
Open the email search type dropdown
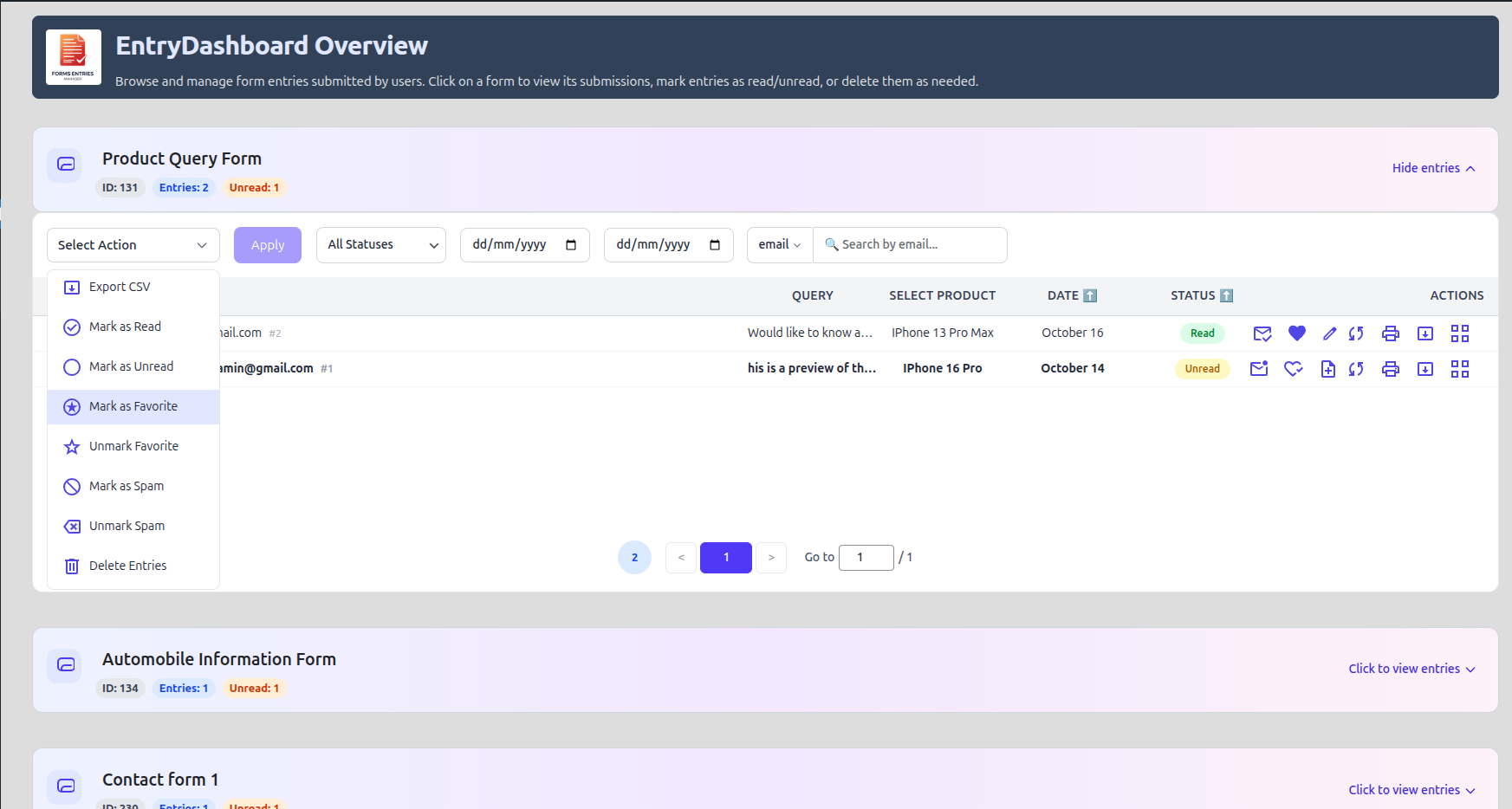point(777,244)
